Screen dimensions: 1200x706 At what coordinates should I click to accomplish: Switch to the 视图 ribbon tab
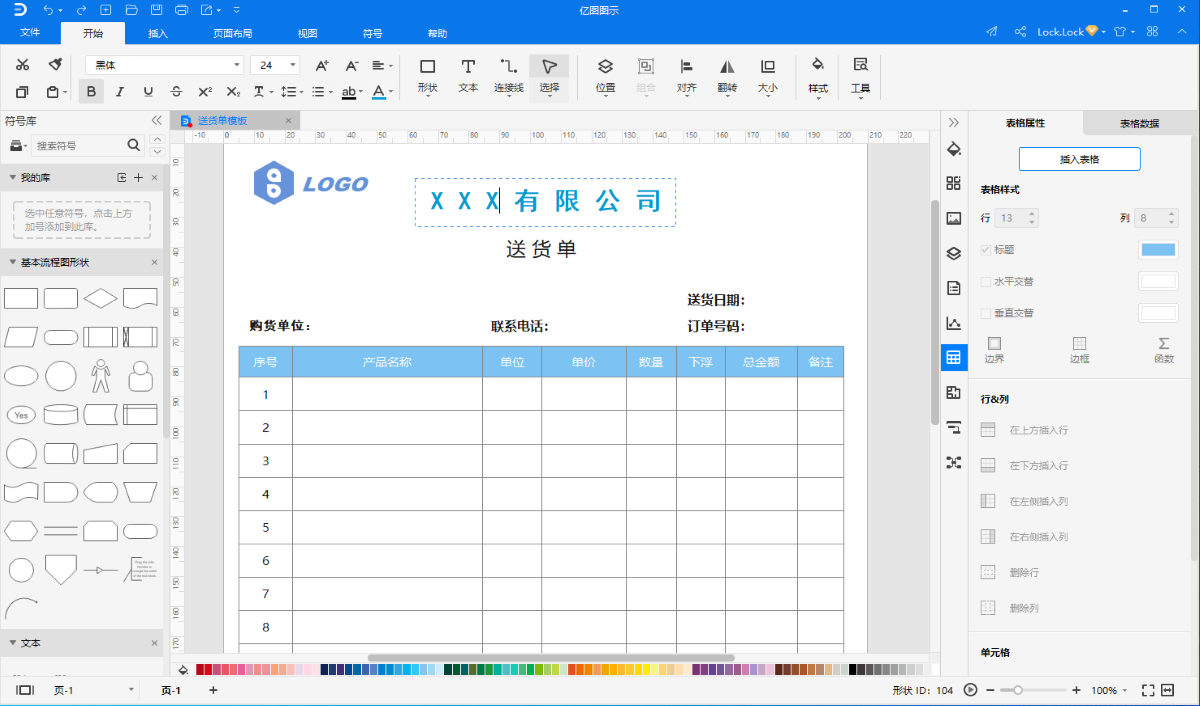point(307,33)
